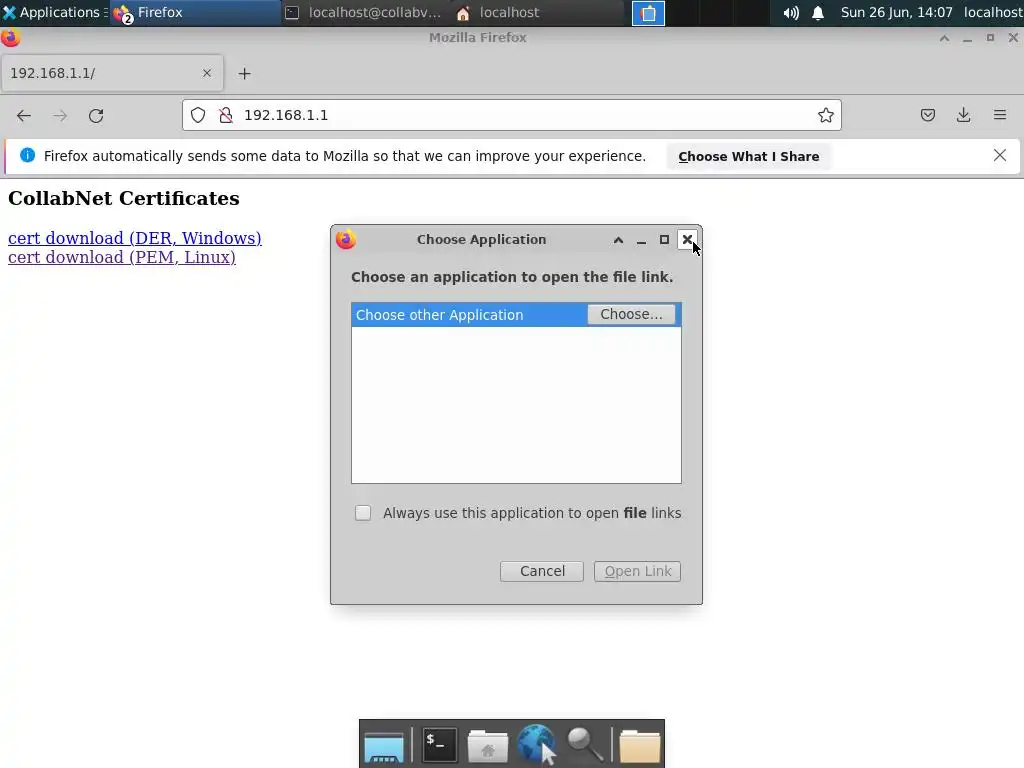Click localhost user menu in top panel
This screenshot has height=768, width=1024.
993,12
